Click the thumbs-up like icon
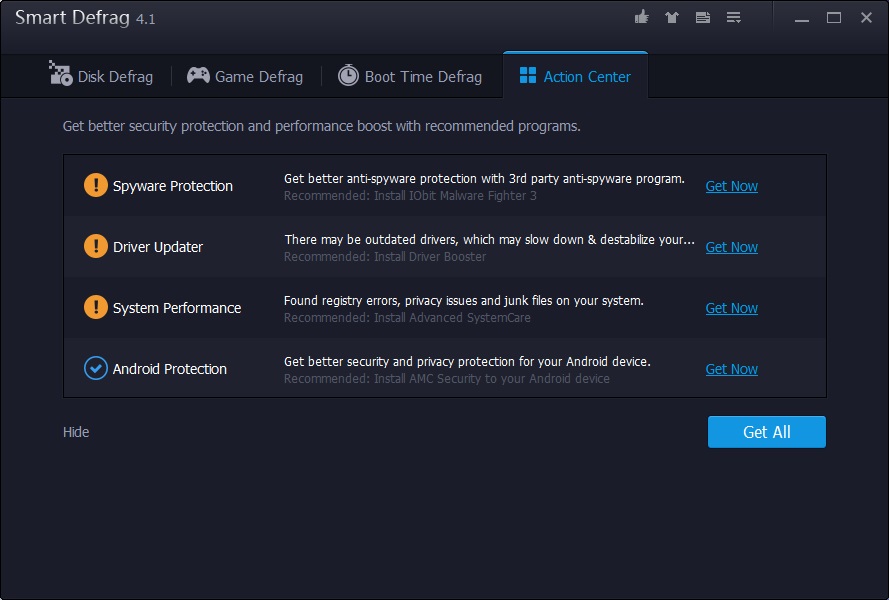The image size is (889, 600). pos(642,18)
